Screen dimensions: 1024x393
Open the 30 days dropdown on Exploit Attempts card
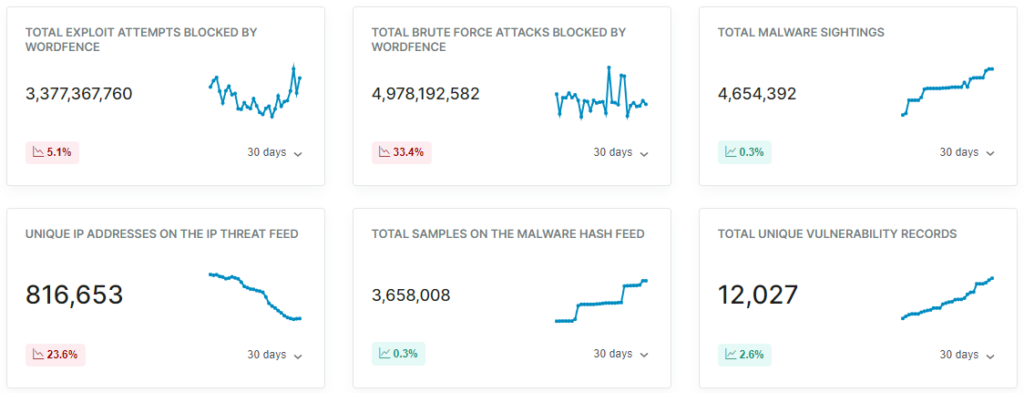274,153
